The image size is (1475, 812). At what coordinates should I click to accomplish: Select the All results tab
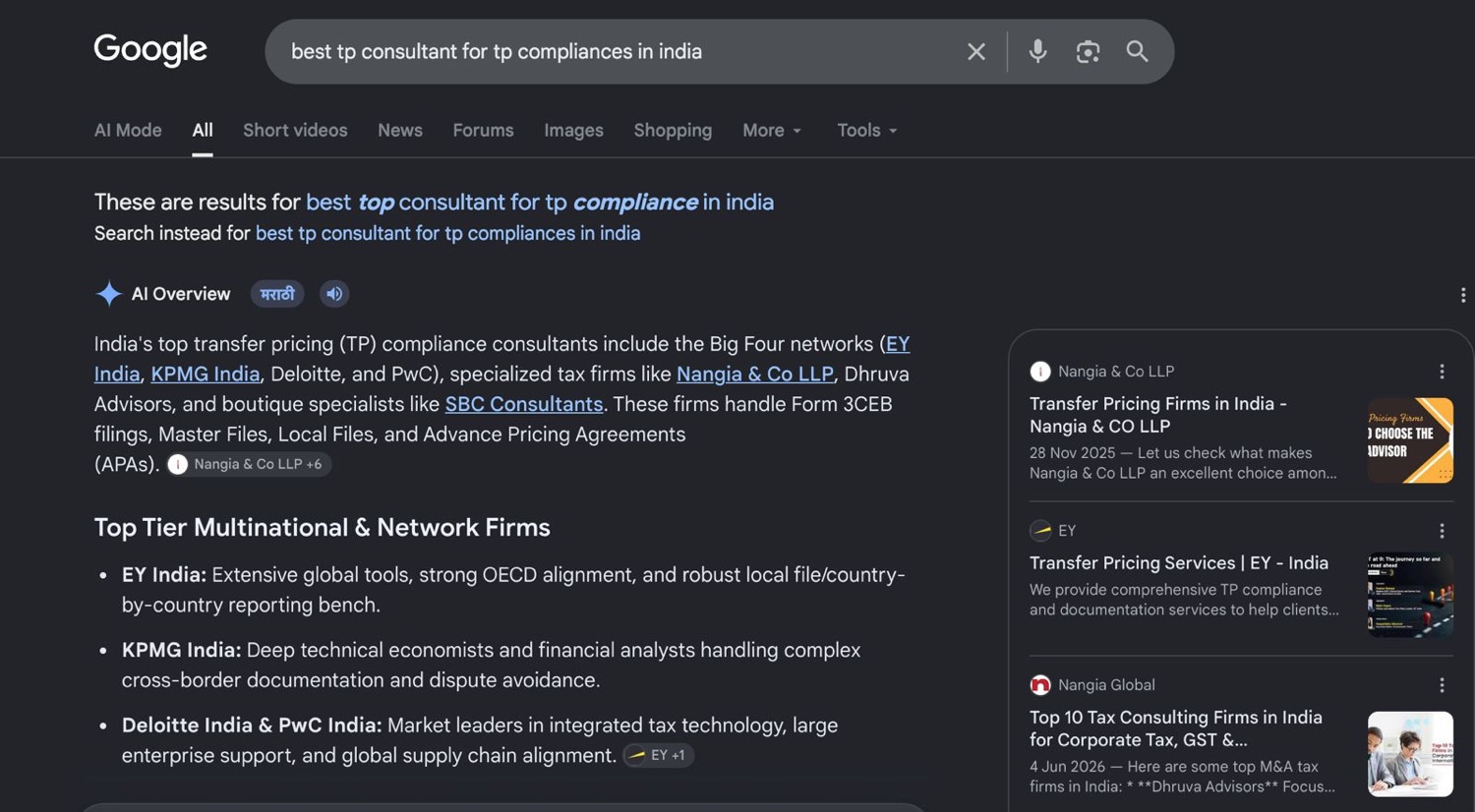(203, 130)
